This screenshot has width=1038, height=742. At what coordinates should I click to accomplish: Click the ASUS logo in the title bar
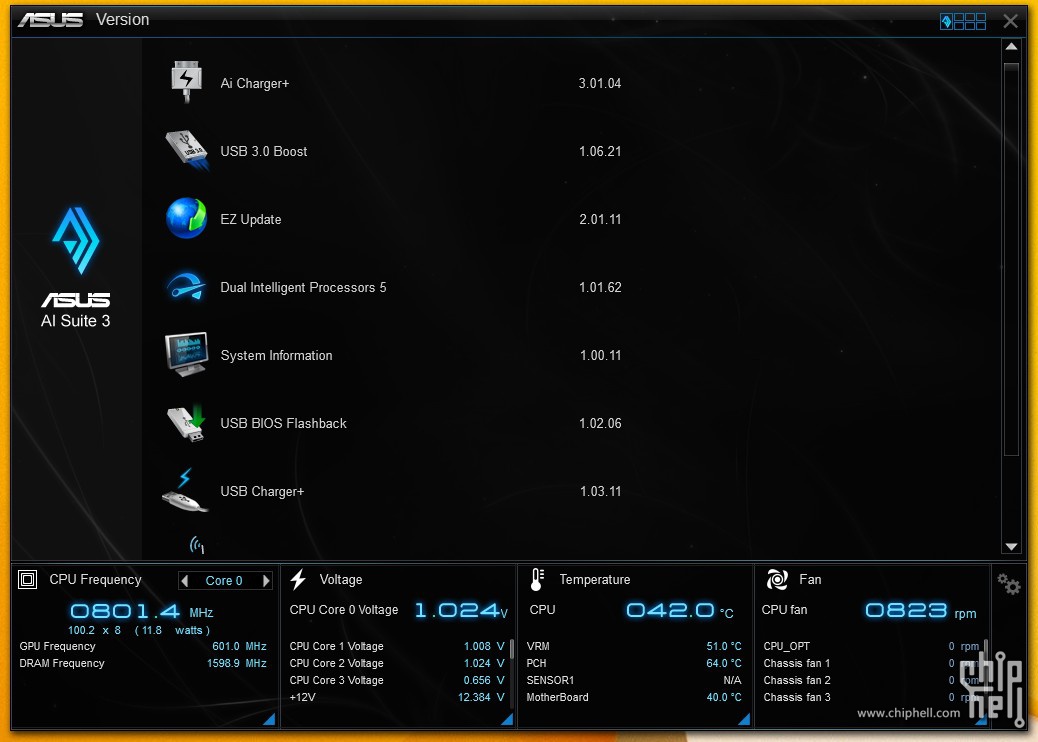(x=50, y=20)
